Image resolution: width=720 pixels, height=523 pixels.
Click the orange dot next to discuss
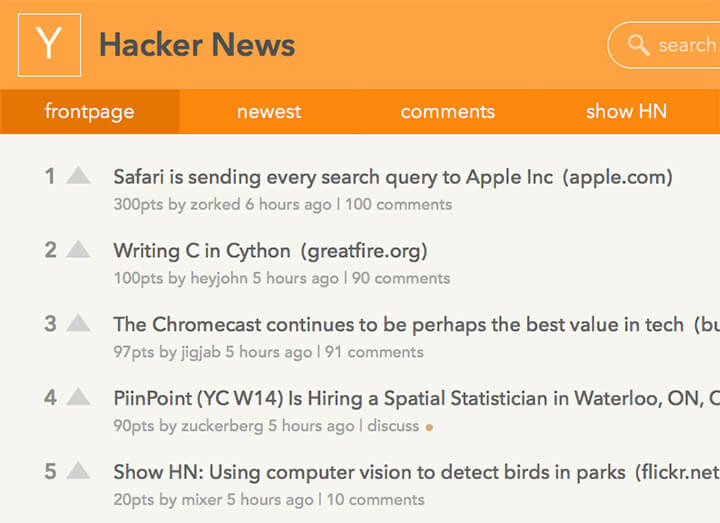pos(429,427)
